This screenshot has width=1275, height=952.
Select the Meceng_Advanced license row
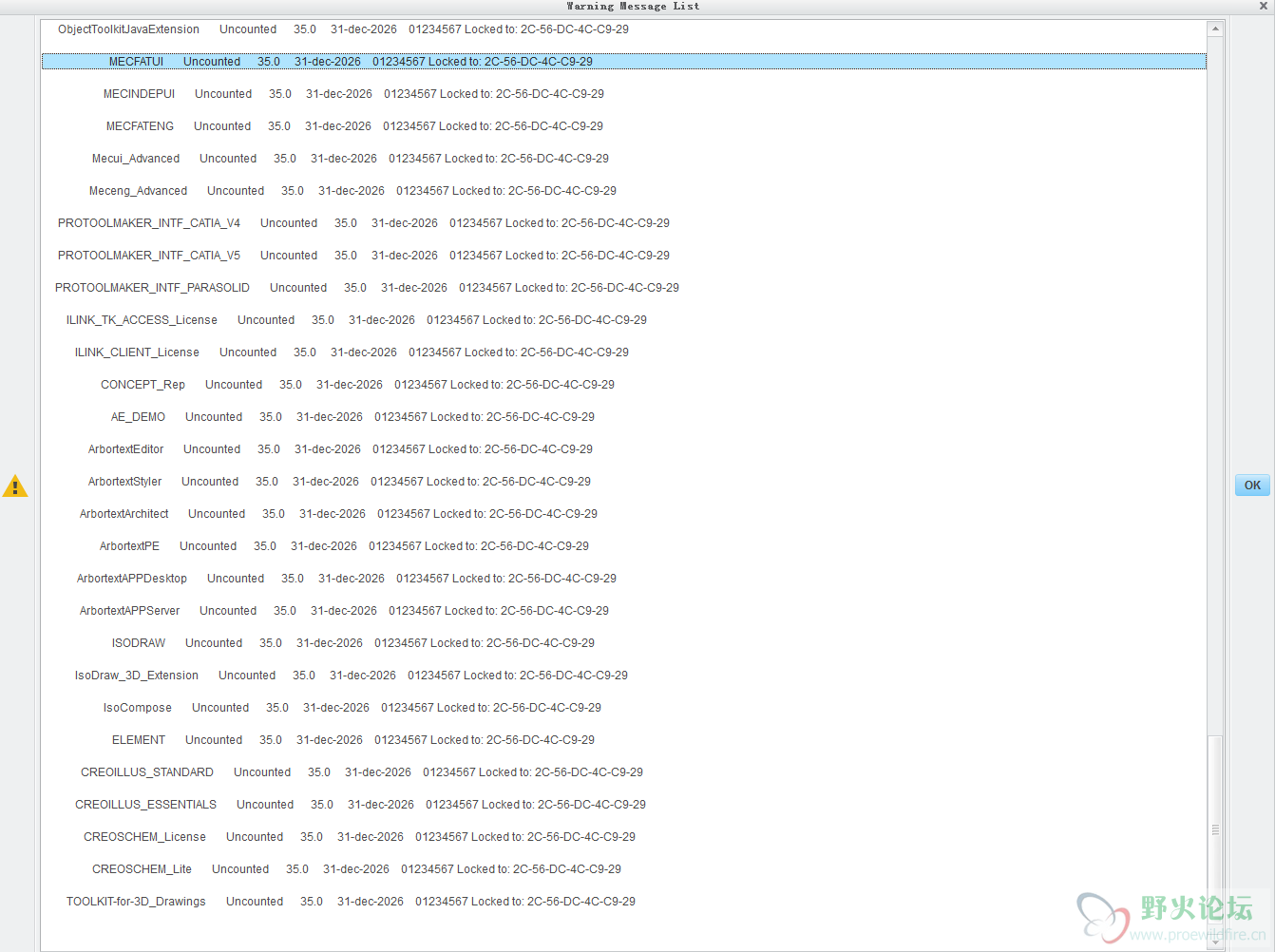(x=624, y=191)
